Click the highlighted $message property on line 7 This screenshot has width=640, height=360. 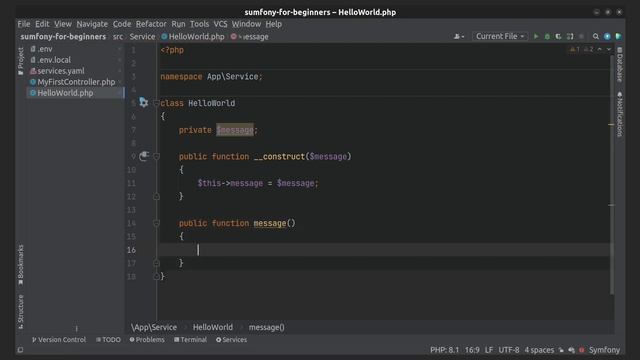click(x=235, y=130)
